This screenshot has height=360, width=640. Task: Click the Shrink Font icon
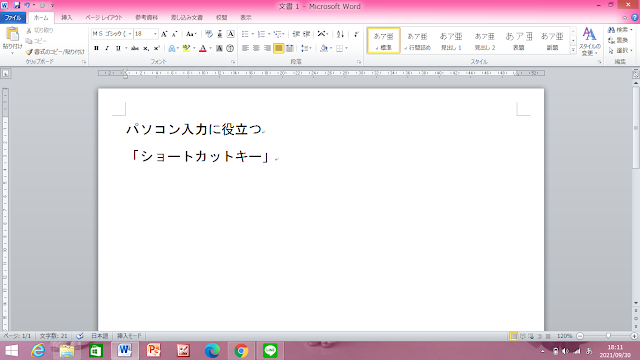click(174, 34)
